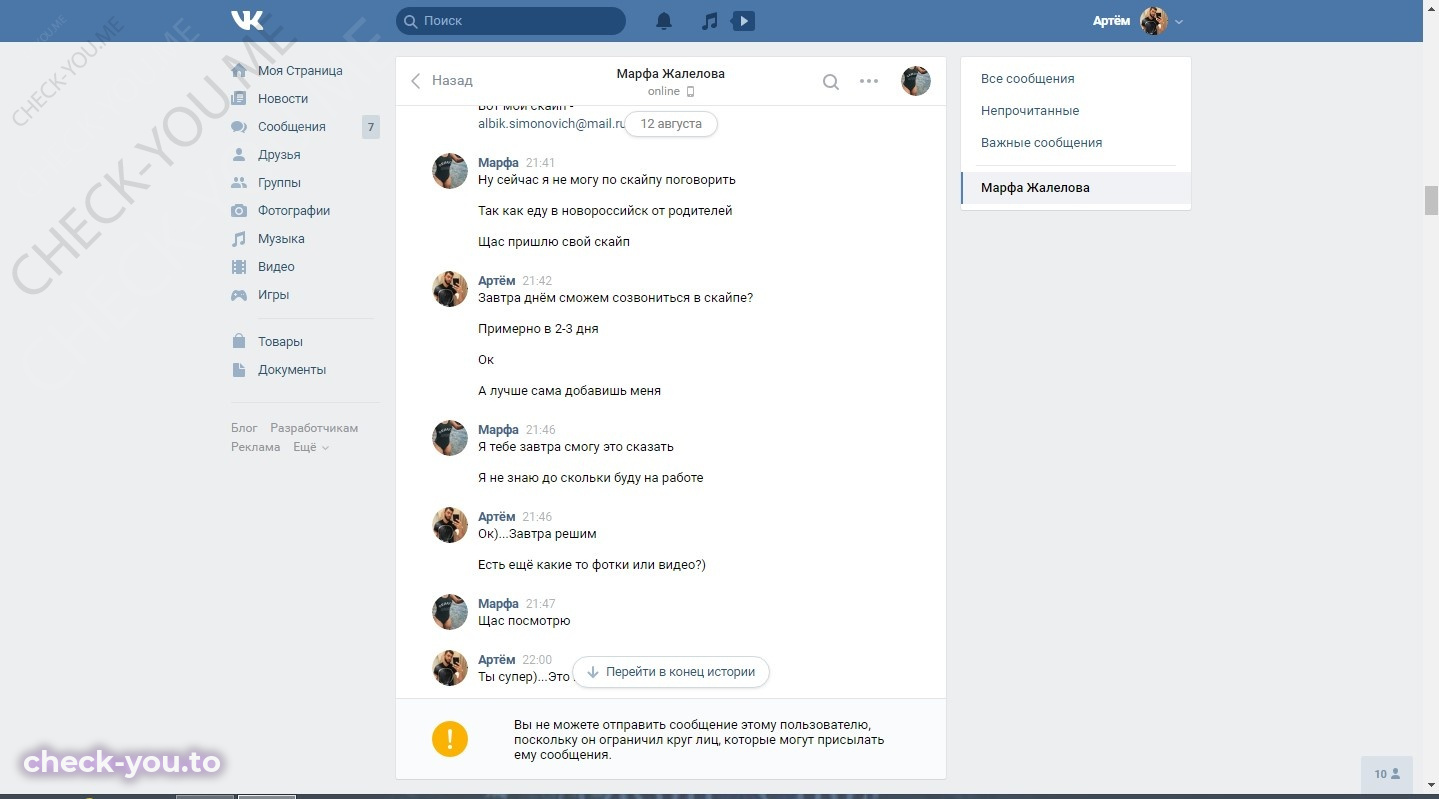Open Разработчикам footer link

point(314,428)
